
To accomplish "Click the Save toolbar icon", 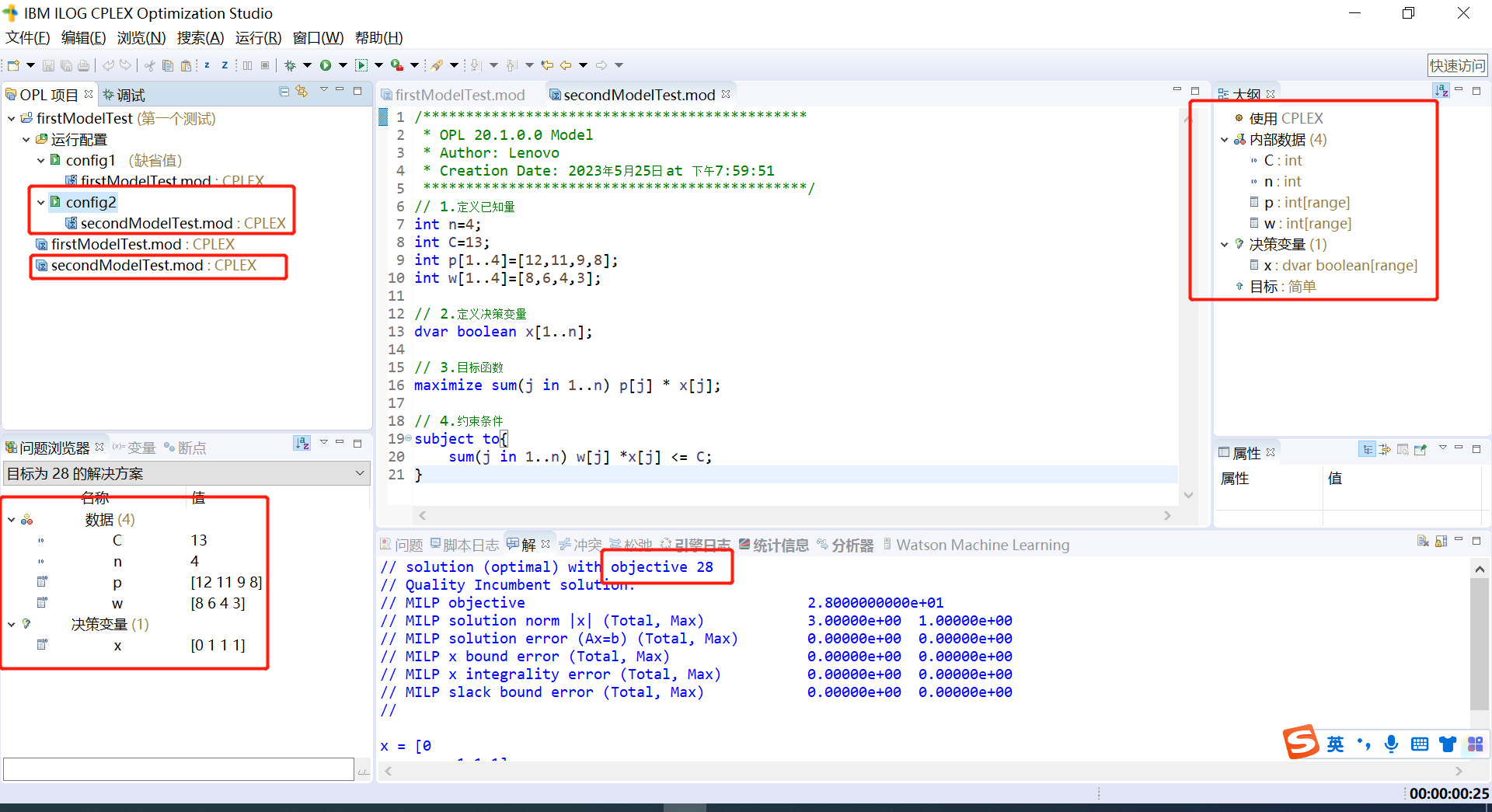I will coord(48,65).
